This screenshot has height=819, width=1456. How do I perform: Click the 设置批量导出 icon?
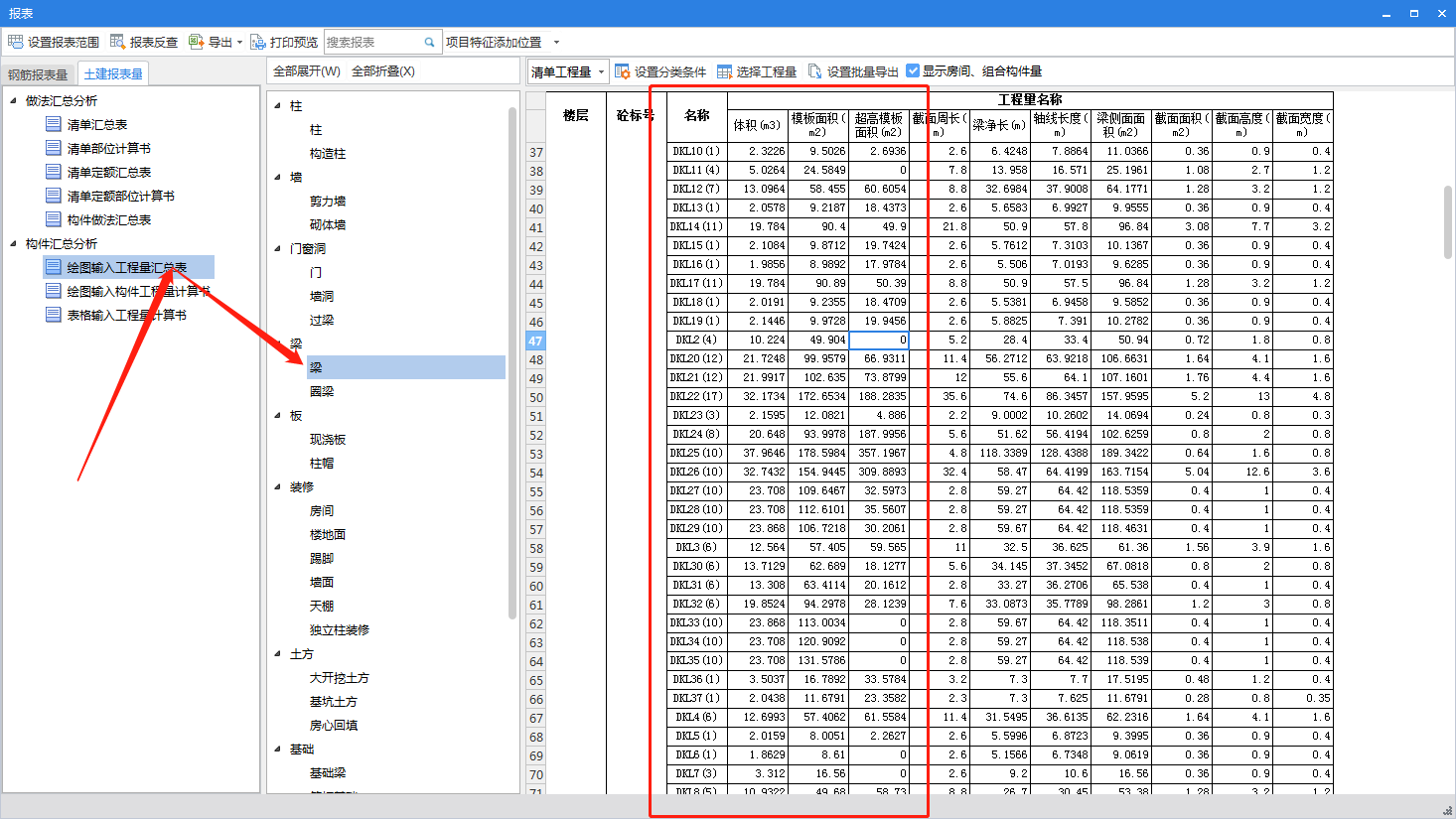click(814, 71)
